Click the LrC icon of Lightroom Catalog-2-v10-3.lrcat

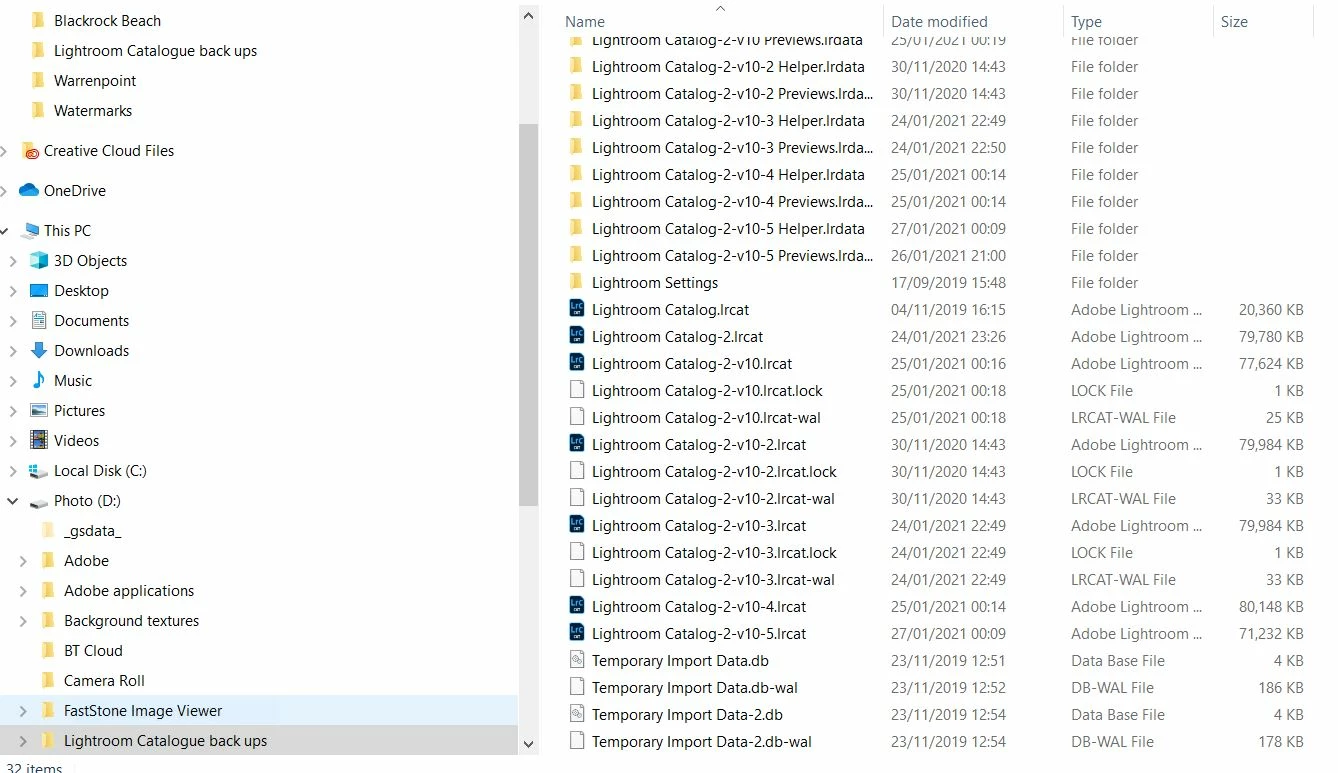click(x=576, y=525)
